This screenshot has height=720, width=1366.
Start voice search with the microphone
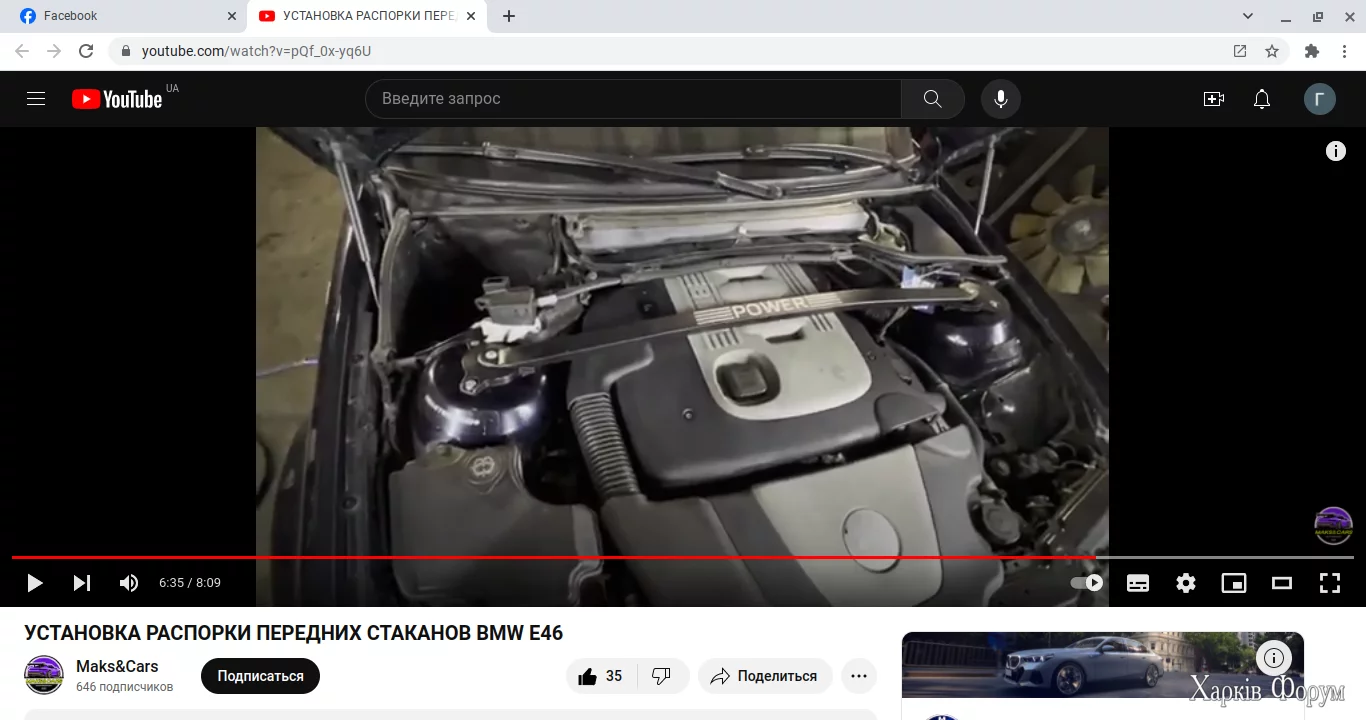click(x=1000, y=98)
